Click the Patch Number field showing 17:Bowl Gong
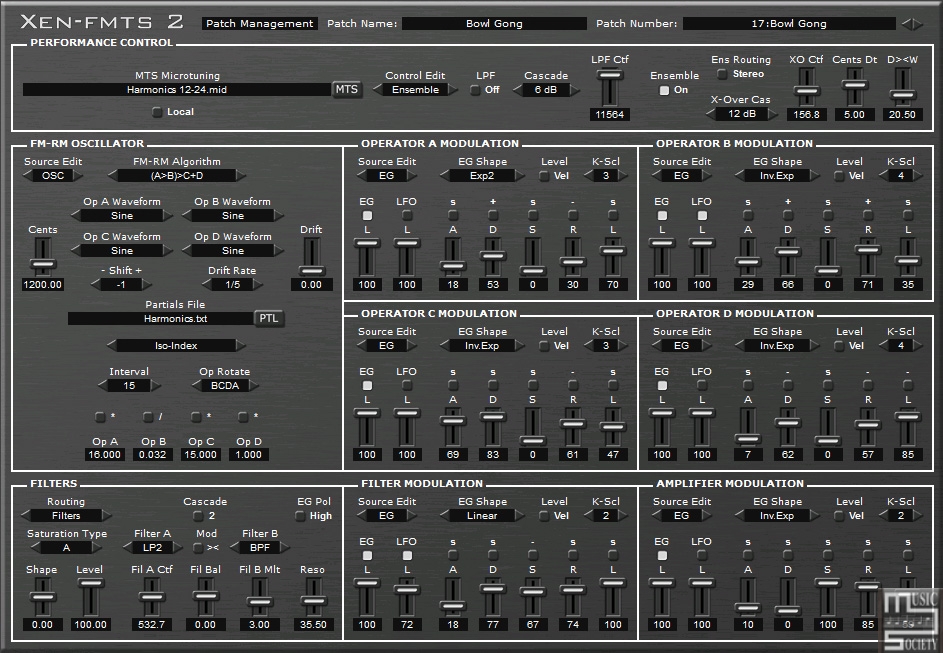 coord(789,23)
